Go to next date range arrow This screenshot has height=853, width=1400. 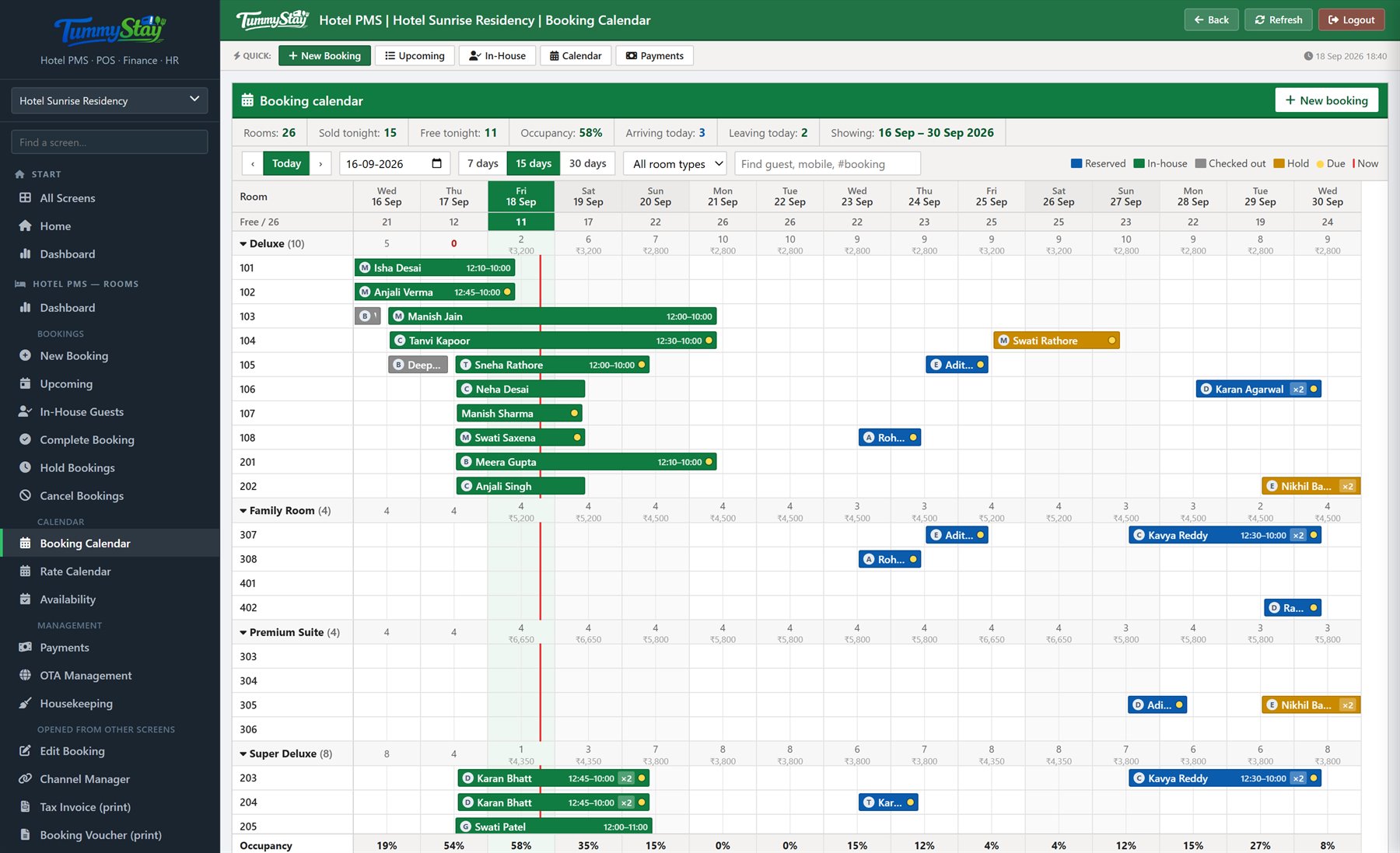pyautogui.click(x=320, y=163)
